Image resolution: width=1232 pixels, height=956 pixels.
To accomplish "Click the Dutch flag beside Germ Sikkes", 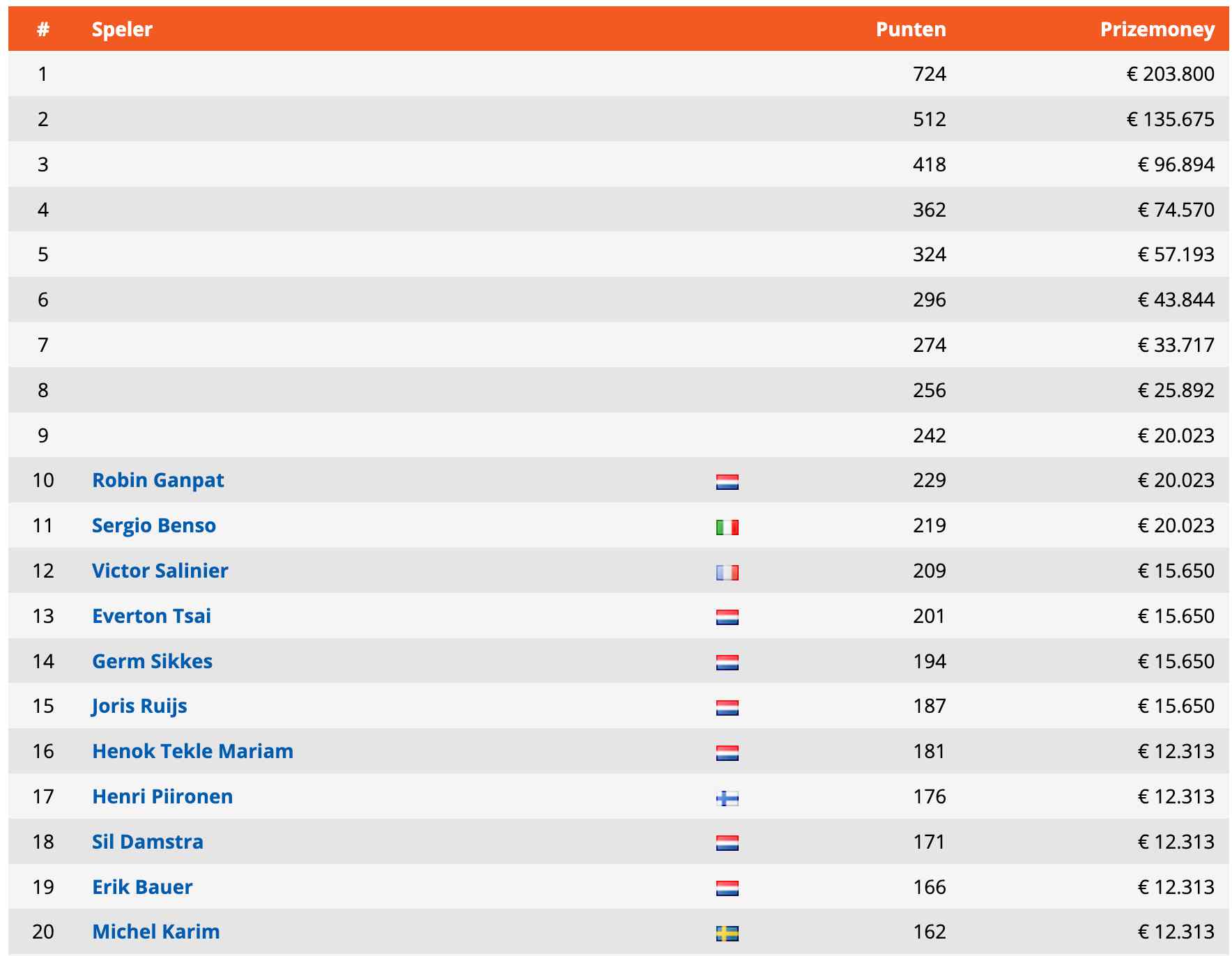I will point(727,663).
